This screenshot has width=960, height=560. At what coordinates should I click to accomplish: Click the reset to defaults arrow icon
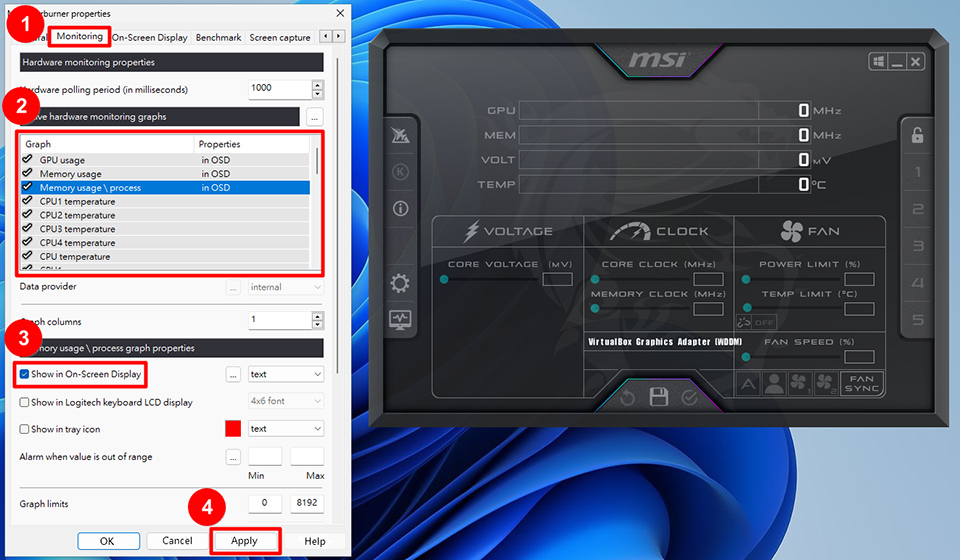pos(627,398)
